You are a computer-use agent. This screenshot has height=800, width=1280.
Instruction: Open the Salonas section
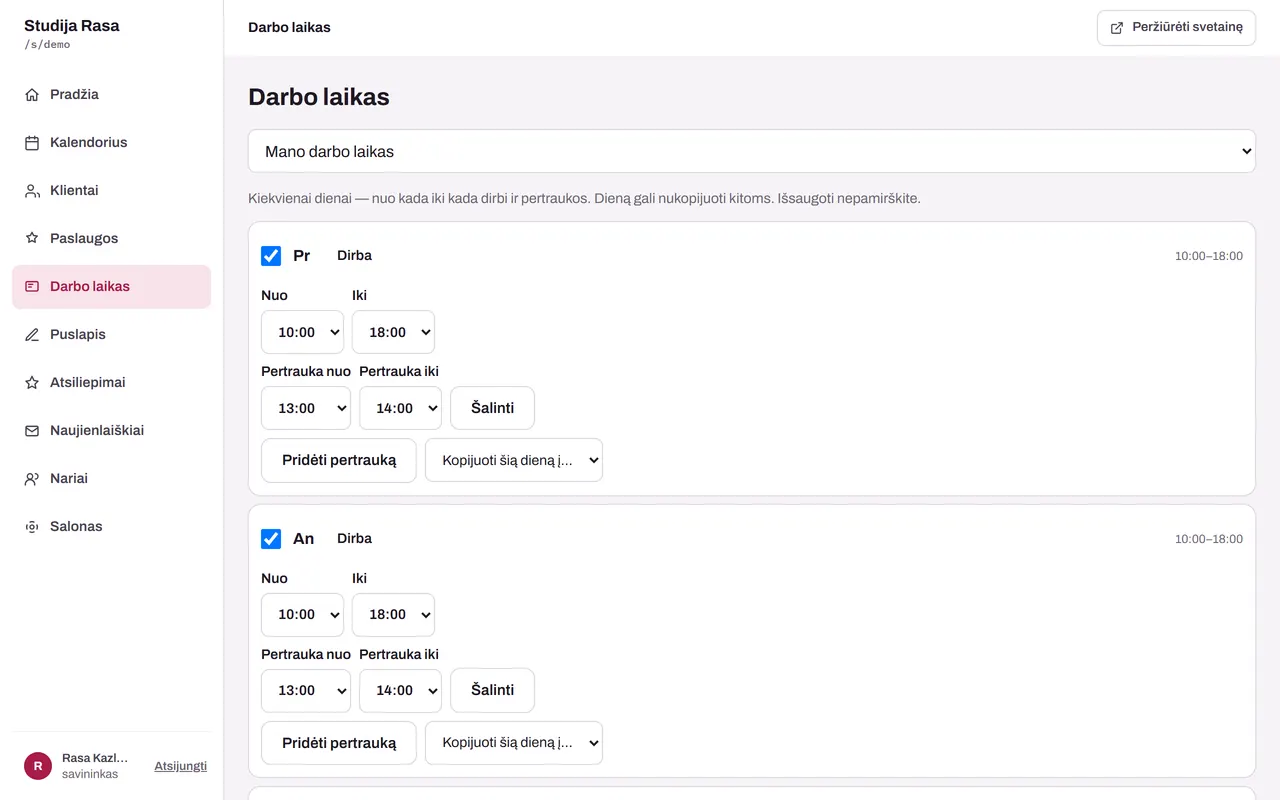pyautogui.click(x=111, y=527)
